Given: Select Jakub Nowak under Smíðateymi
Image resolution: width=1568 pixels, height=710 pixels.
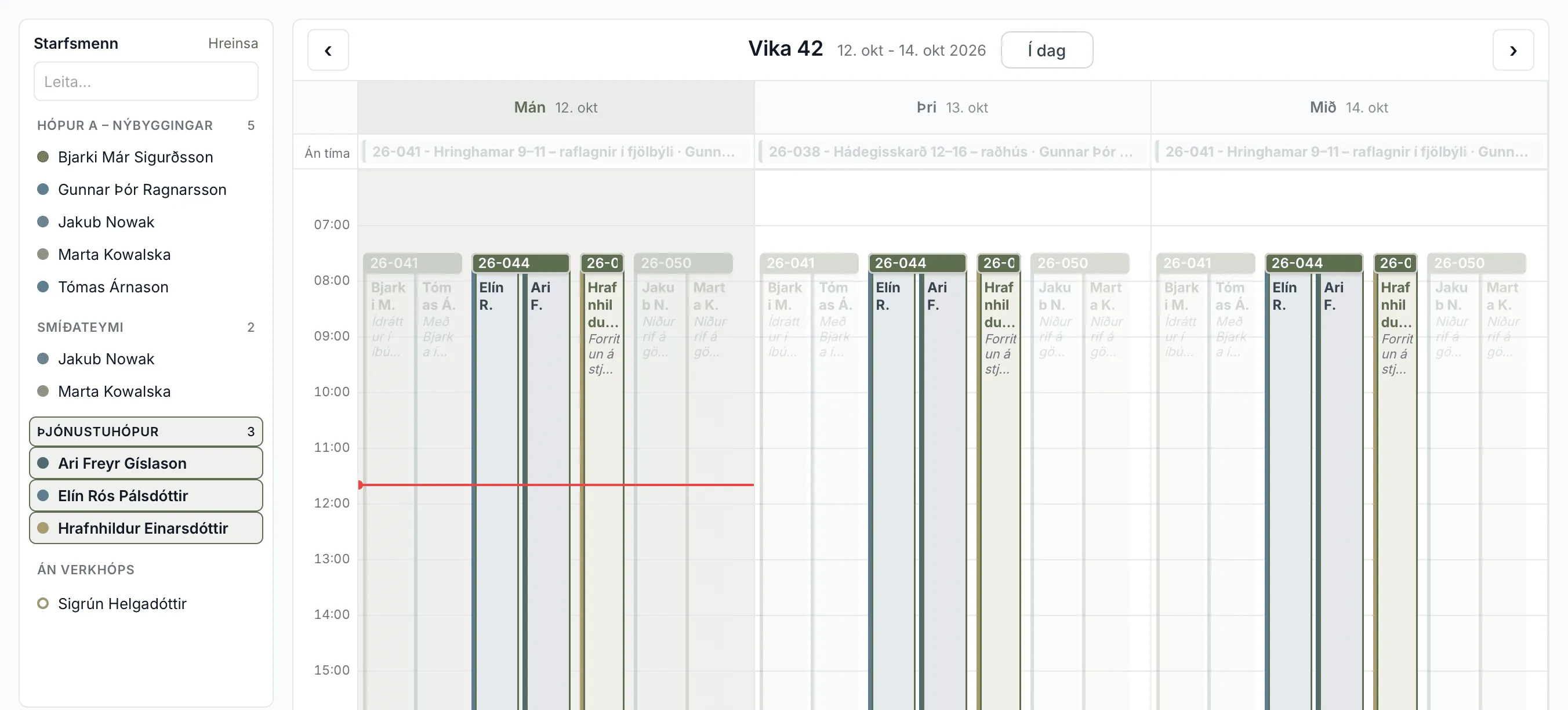Looking at the screenshot, I should [x=146, y=358].
